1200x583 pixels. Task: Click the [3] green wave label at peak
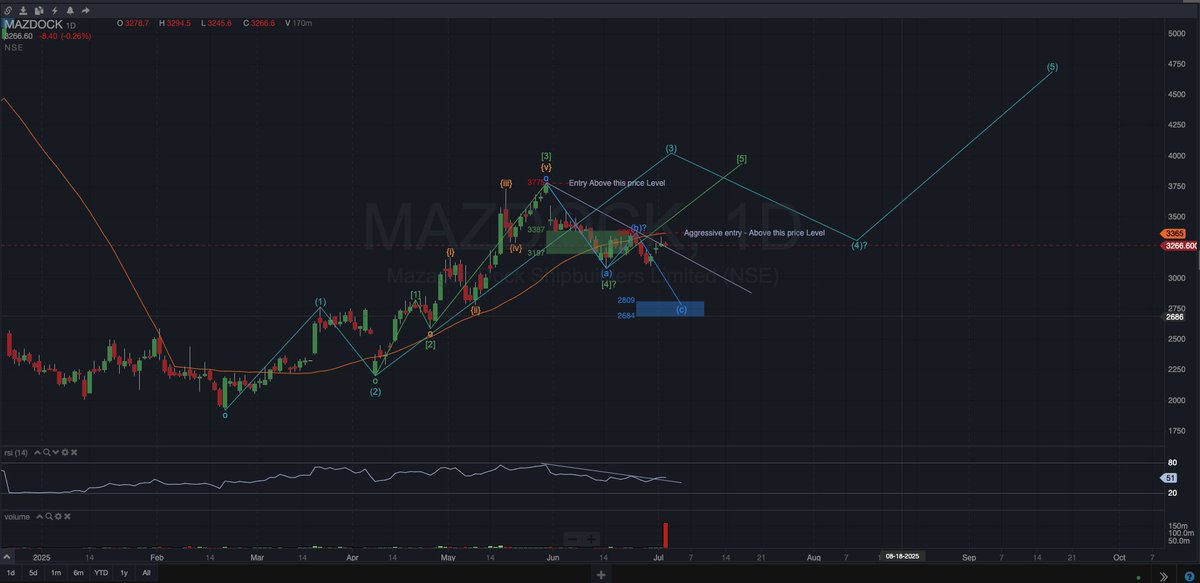click(545, 156)
